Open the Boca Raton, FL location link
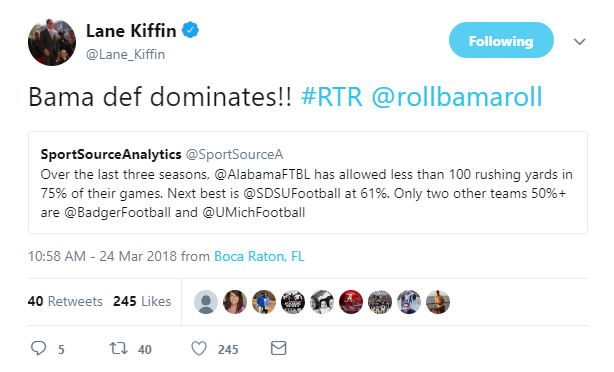Viewport: 614px width, 372px height. coord(259,256)
